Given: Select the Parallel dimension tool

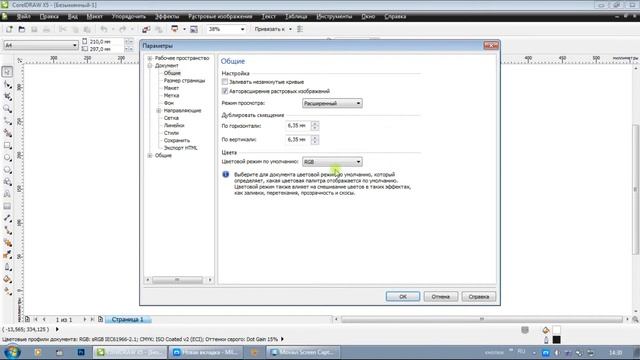Looking at the screenshot, I should pyautogui.click(x=7, y=219).
